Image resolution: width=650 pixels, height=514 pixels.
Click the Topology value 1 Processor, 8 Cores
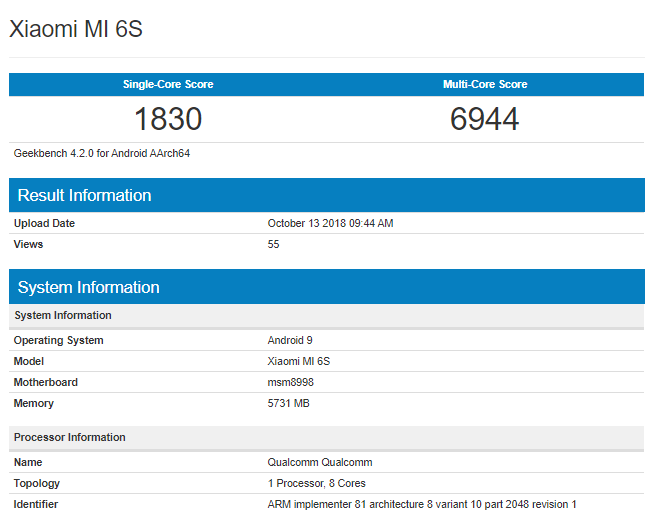tap(317, 483)
